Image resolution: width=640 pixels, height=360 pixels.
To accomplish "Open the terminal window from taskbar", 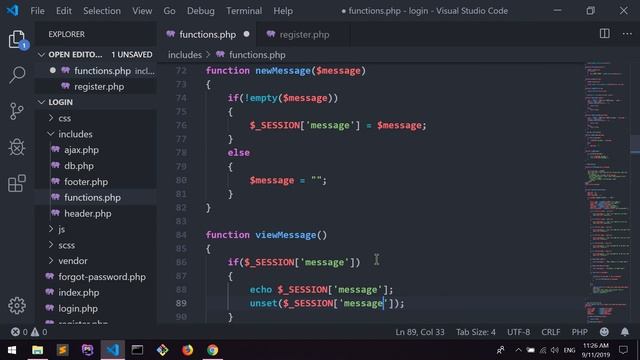I will tap(137, 350).
